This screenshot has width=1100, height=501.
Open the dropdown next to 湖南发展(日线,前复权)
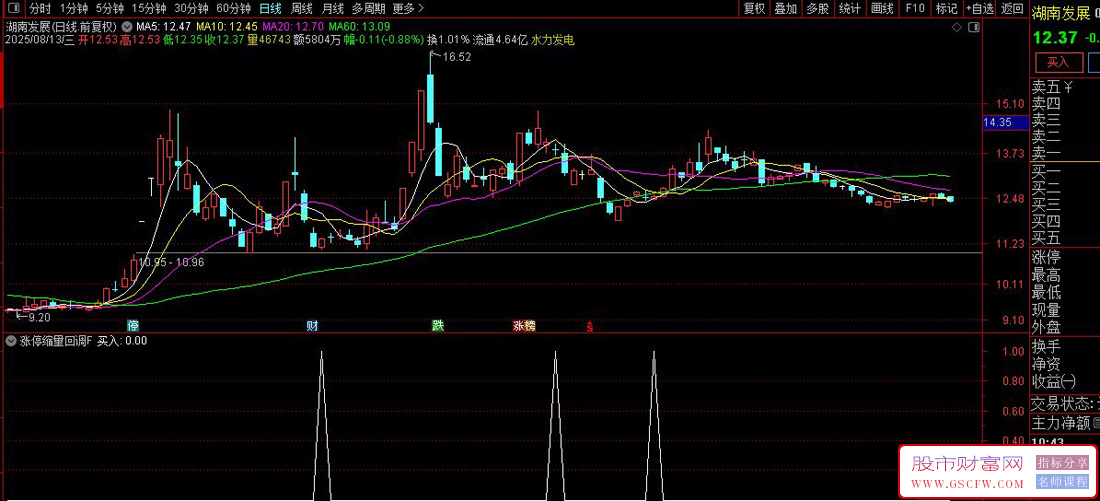[x=126, y=27]
